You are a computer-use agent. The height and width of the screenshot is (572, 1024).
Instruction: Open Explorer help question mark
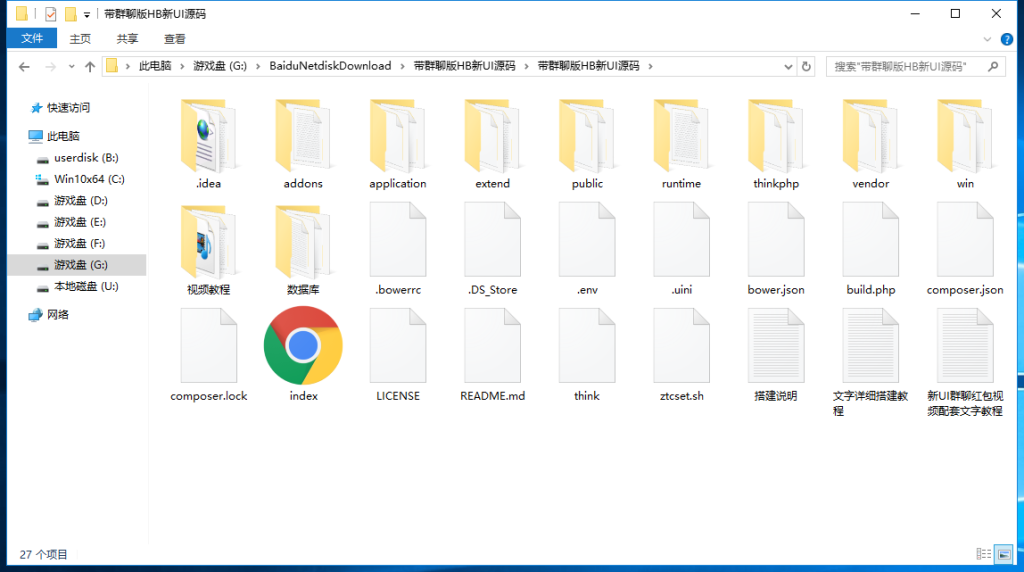pos(1007,39)
